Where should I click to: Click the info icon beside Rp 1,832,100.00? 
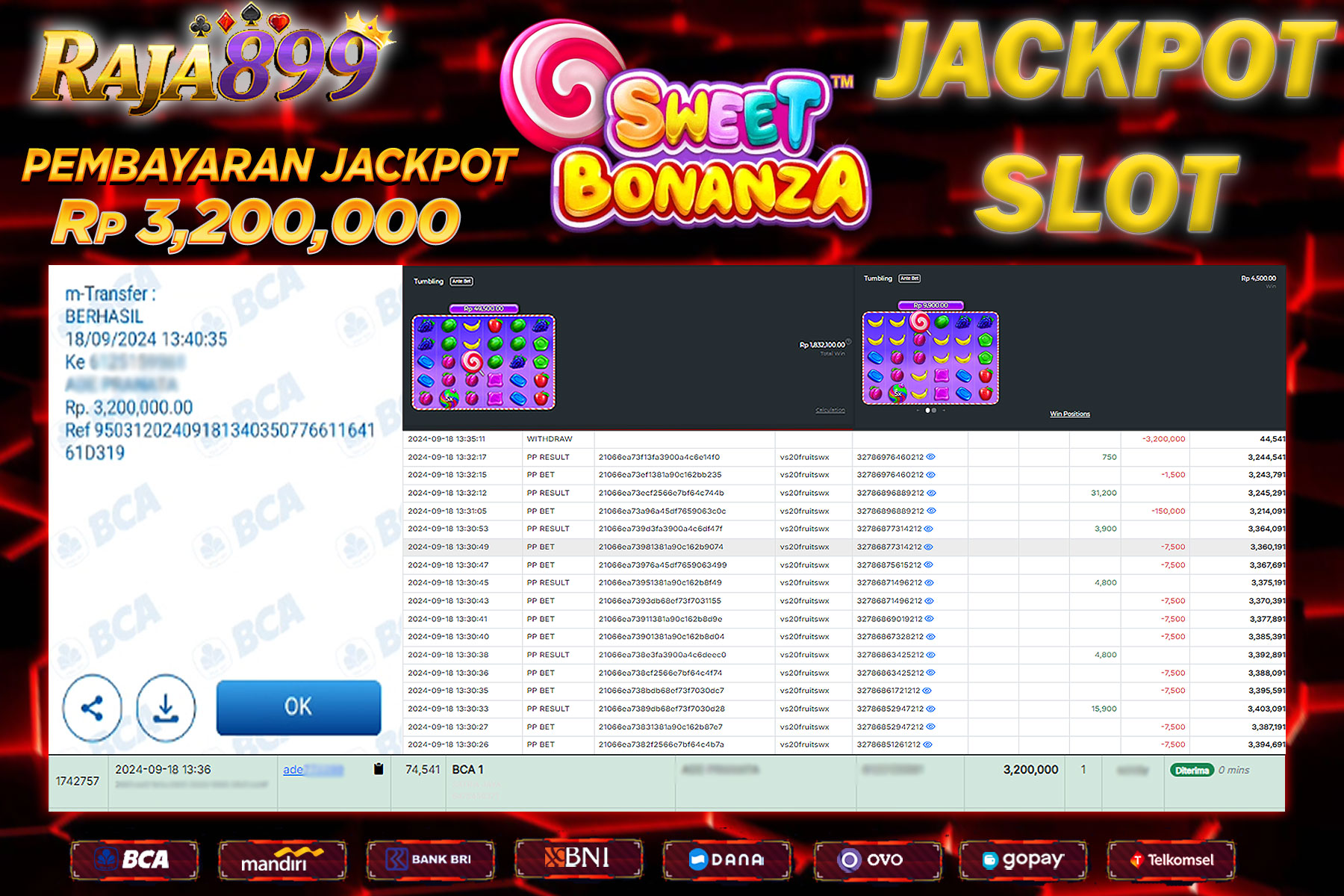(x=849, y=342)
